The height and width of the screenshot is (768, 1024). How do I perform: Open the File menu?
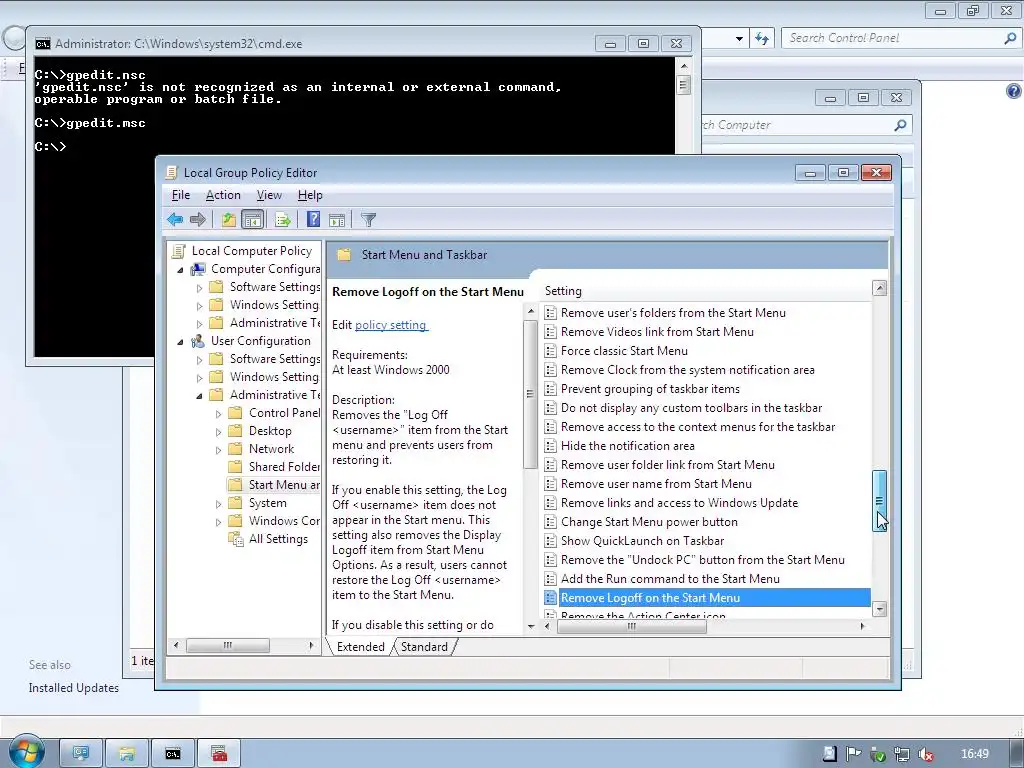pos(181,195)
